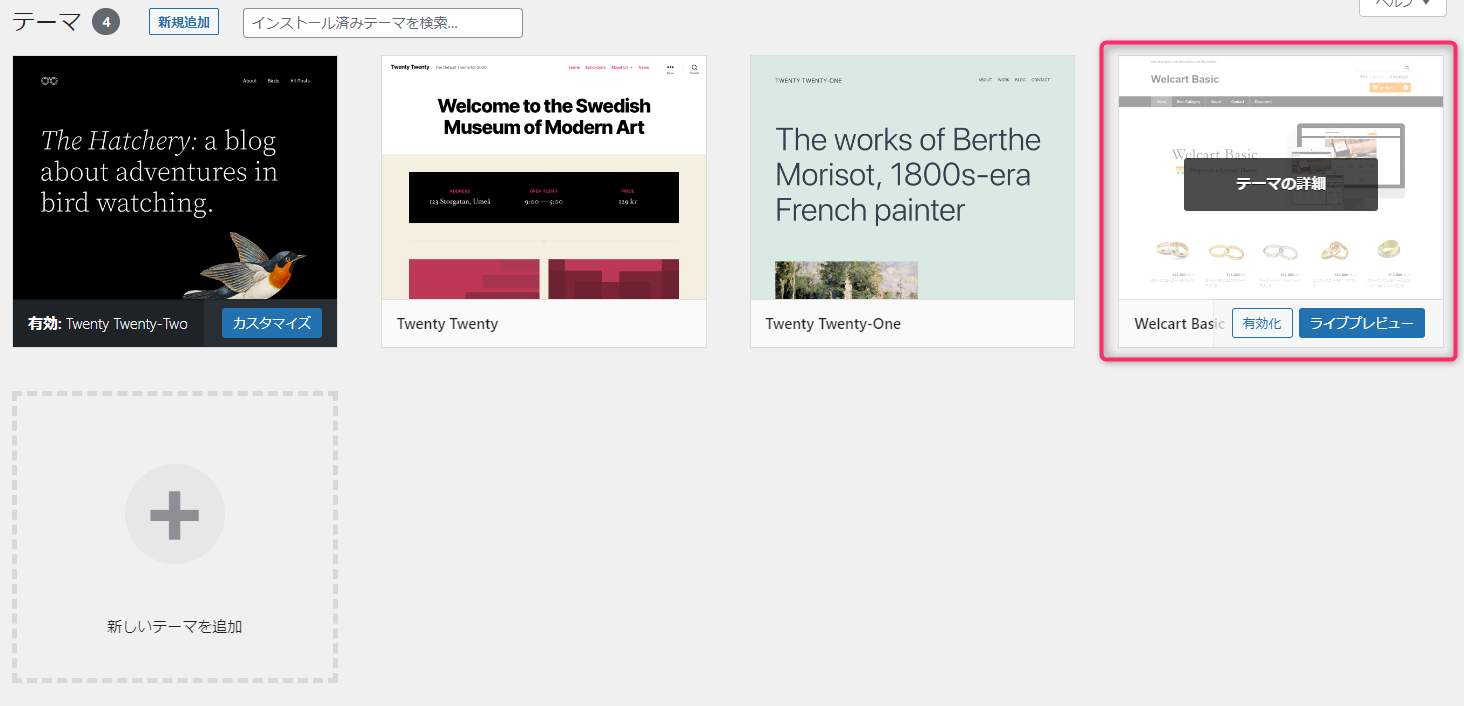The width and height of the screenshot is (1464, 706).
Task: Launch ライブプレビュー for Welcart Basic
Action: pos(1361,323)
